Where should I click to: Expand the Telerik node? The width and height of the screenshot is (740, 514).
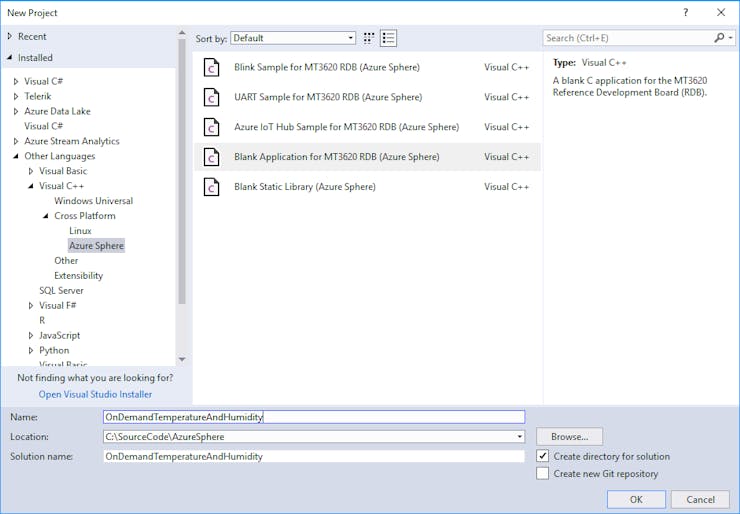pos(16,96)
